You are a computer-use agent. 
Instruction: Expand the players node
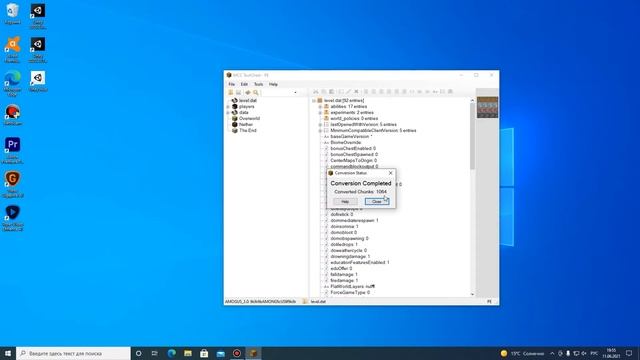click(x=228, y=107)
